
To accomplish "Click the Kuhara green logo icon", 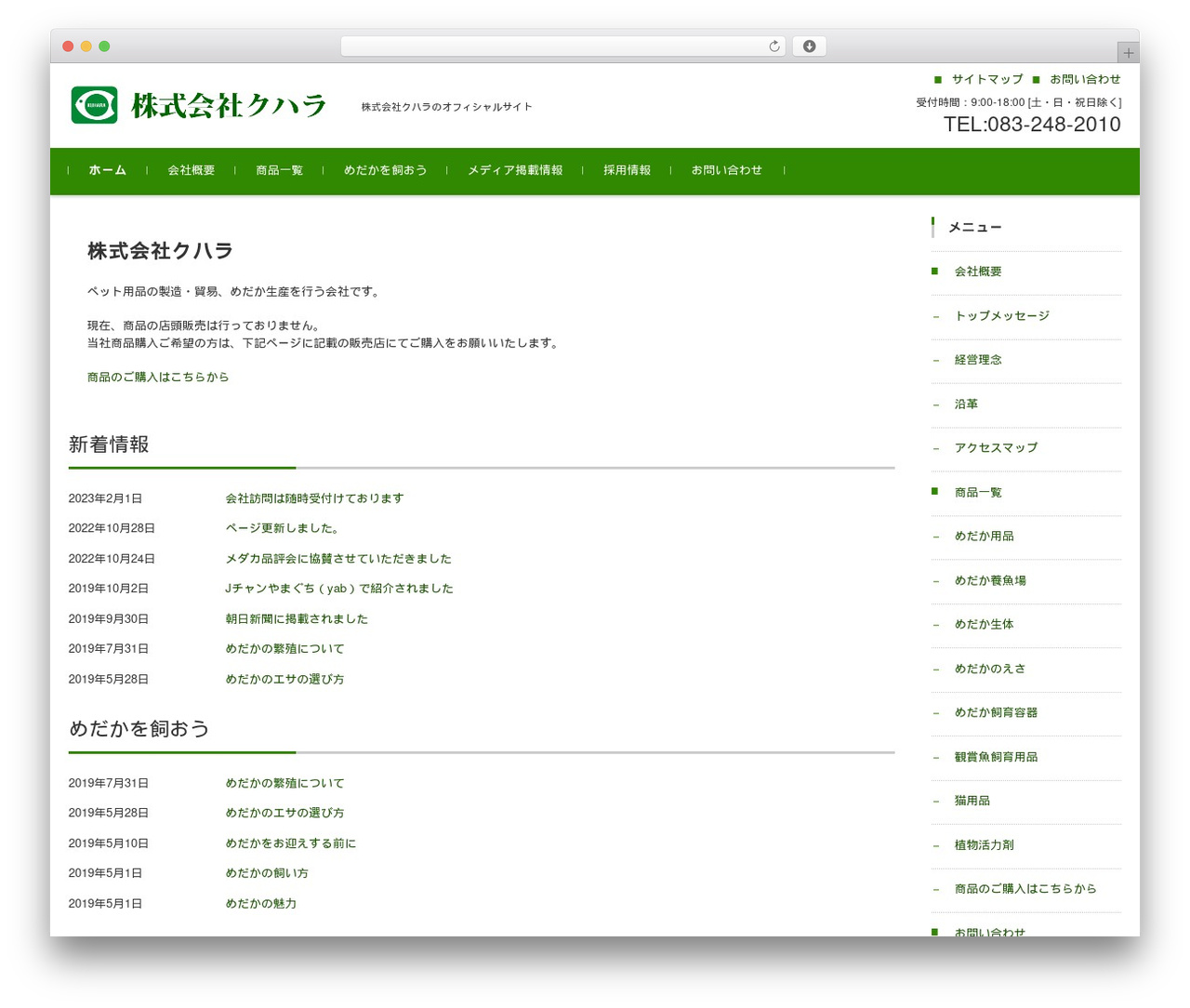I will coord(94,105).
